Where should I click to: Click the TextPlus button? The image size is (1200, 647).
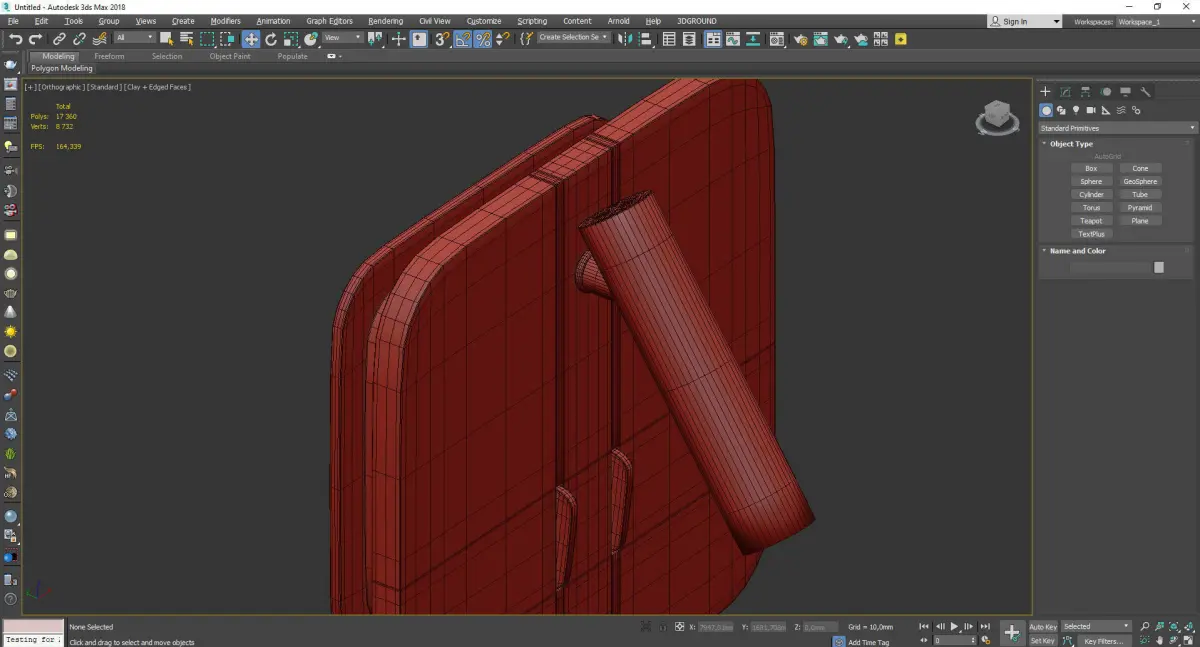[1091, 234]
